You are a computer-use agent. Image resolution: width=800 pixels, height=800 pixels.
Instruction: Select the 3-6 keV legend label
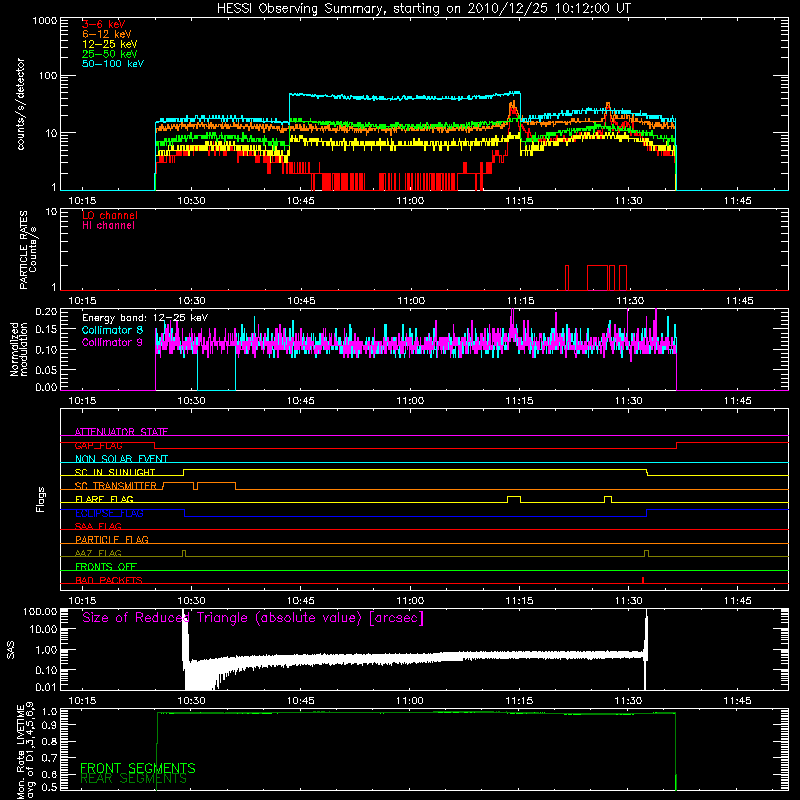click(x=104, y=24)
